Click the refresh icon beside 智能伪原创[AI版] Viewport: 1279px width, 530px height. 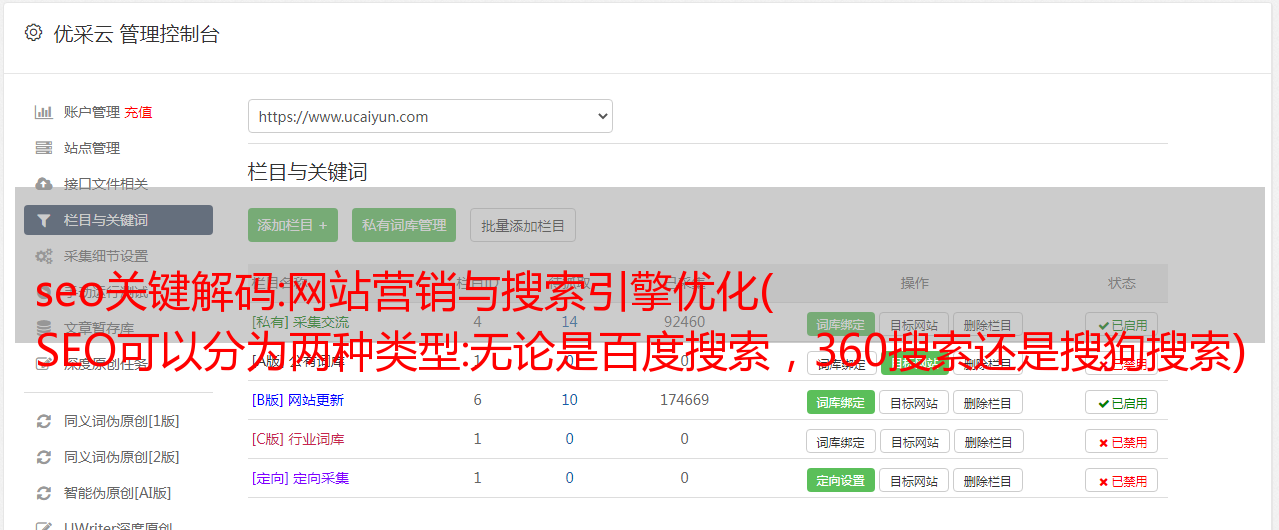[44, 493]
